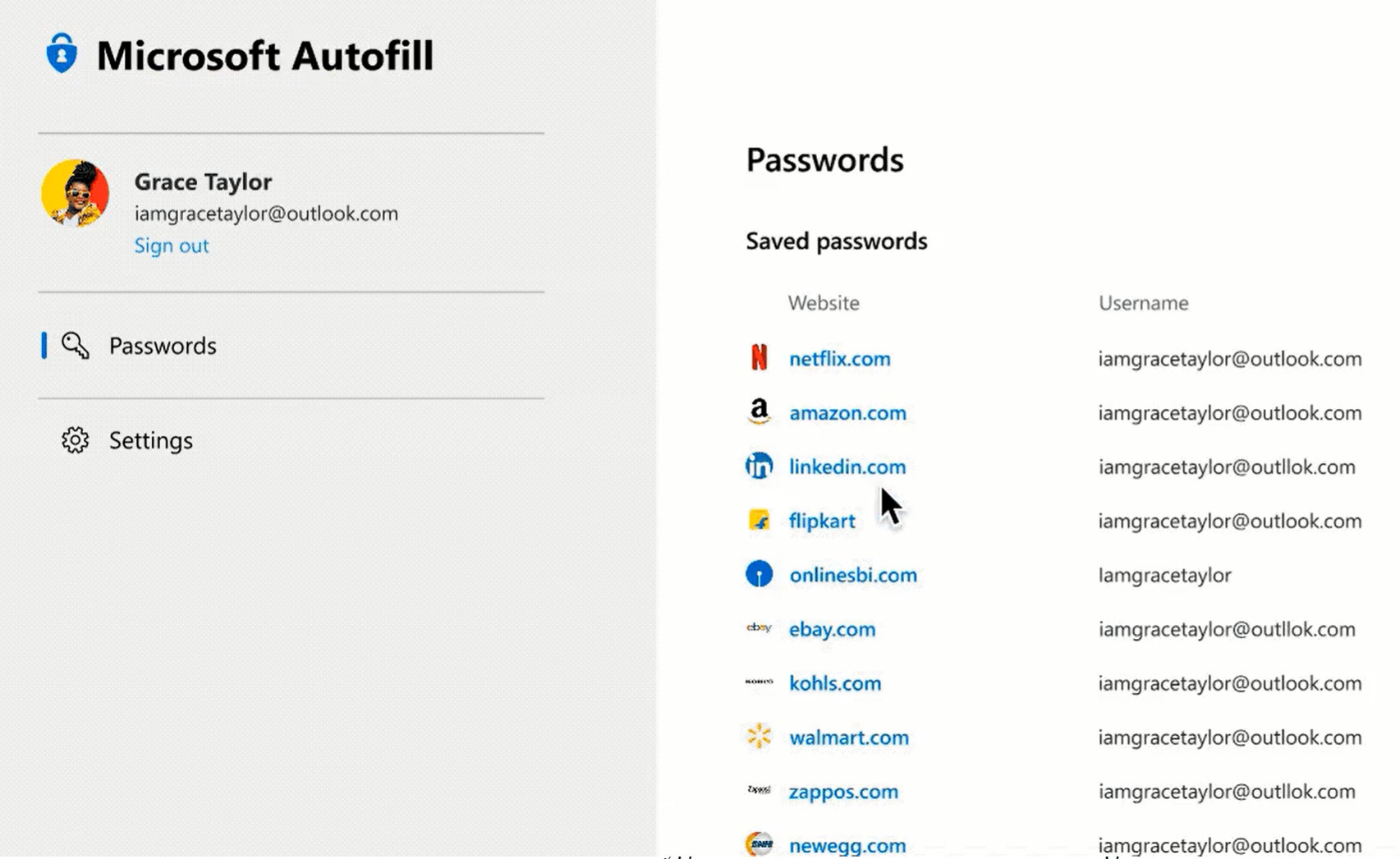Click the Amazon site icon

(x=759, y=411)
